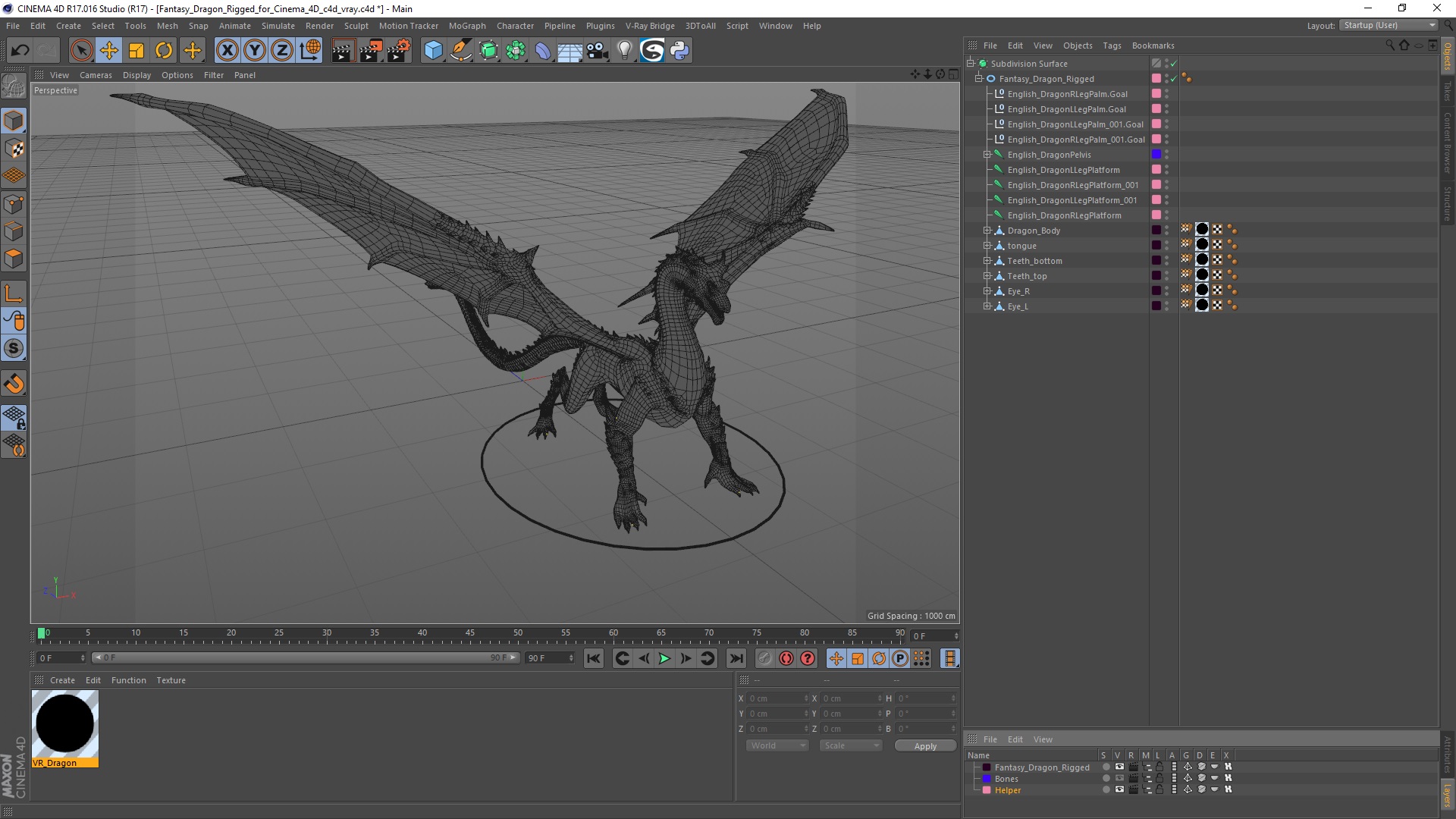Click the Deformer bend icon
This screenshot has height=819, width=1456.
click(x=543, y=51)
